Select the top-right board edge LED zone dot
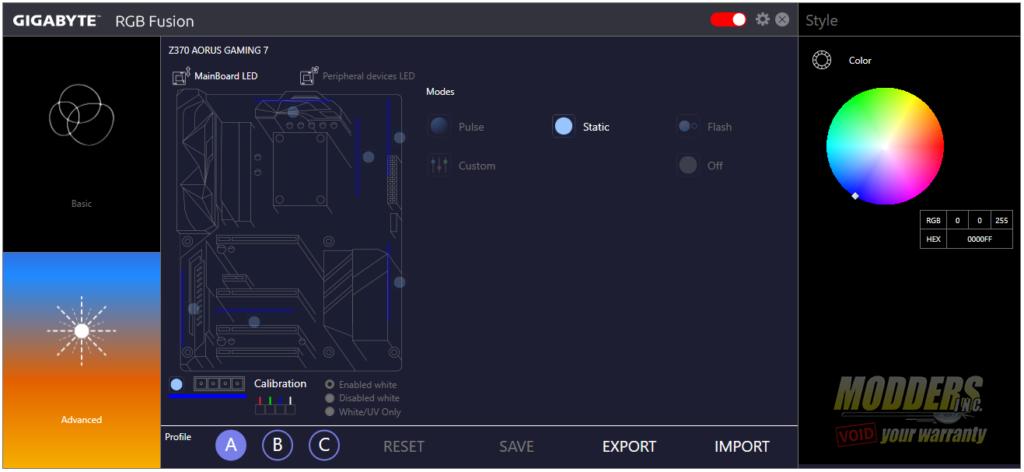This screenshot has width=1024, height=472. click(x=400, y=138)
